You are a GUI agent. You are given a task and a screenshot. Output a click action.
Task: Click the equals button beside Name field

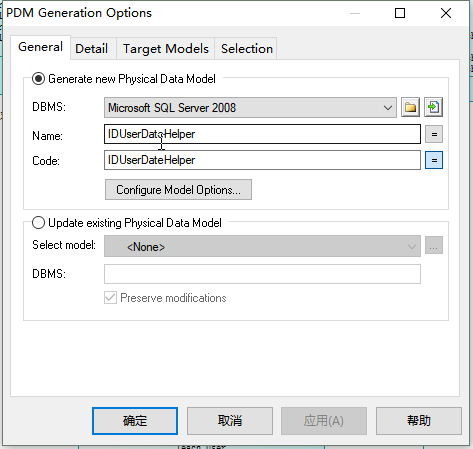[434, 134]
